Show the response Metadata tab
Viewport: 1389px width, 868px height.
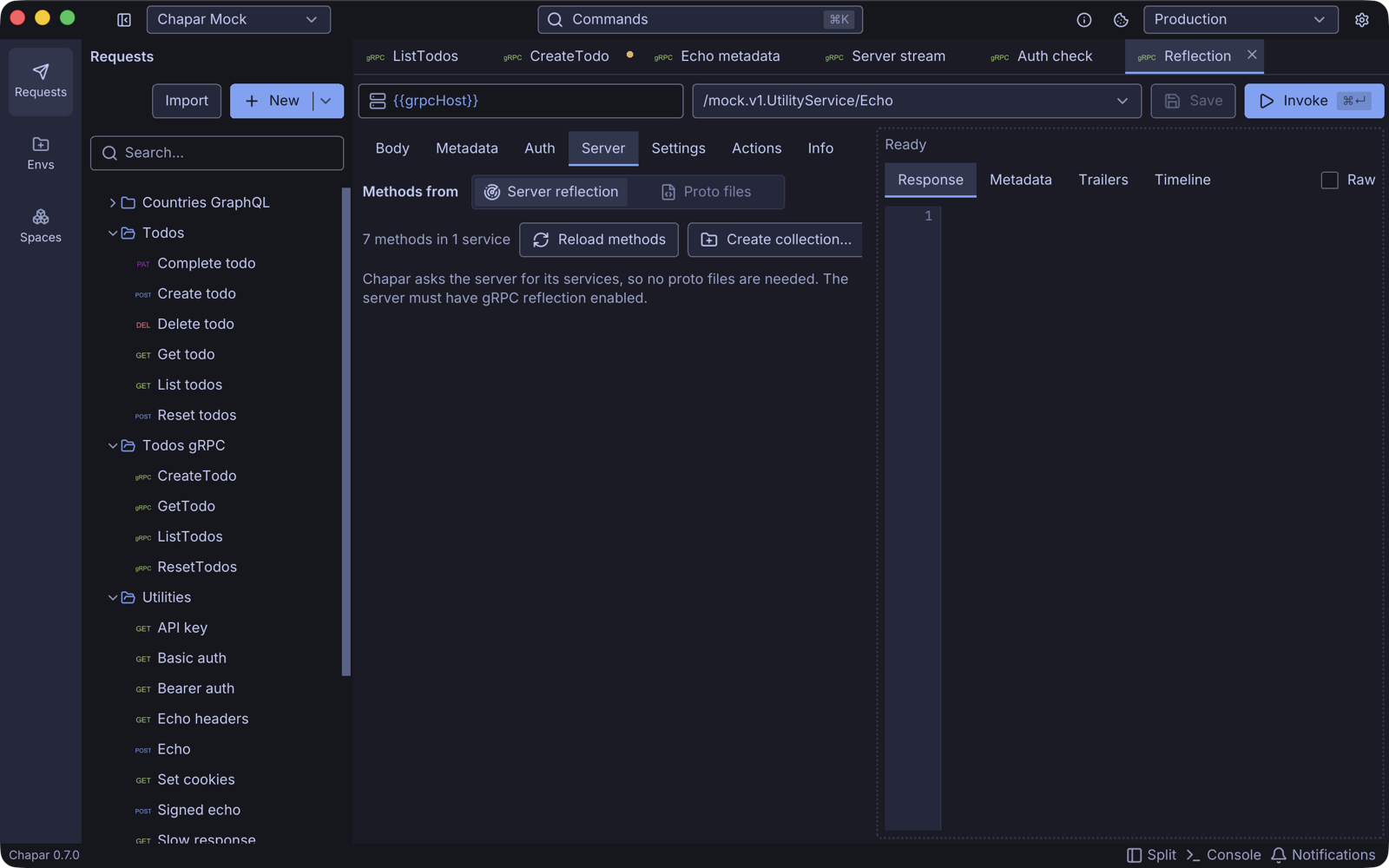point(1021,180)
